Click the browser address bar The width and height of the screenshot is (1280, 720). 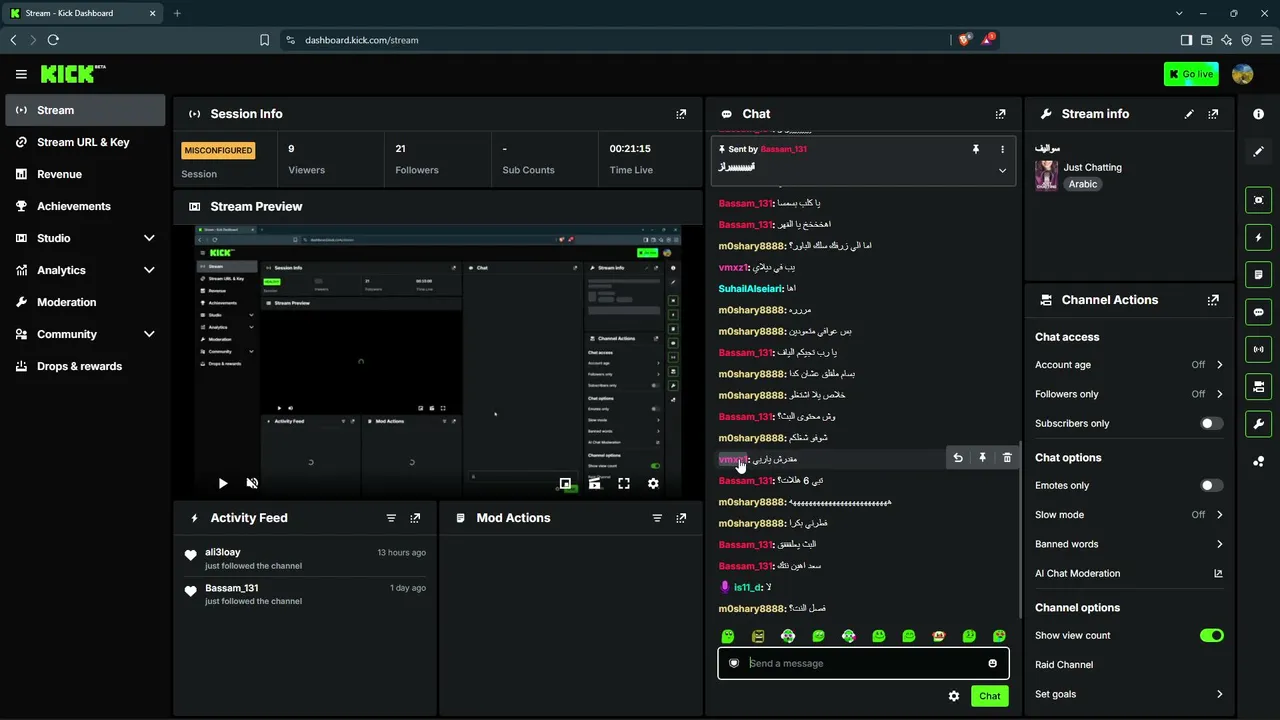pyautogui.click(x=612, y=40)
